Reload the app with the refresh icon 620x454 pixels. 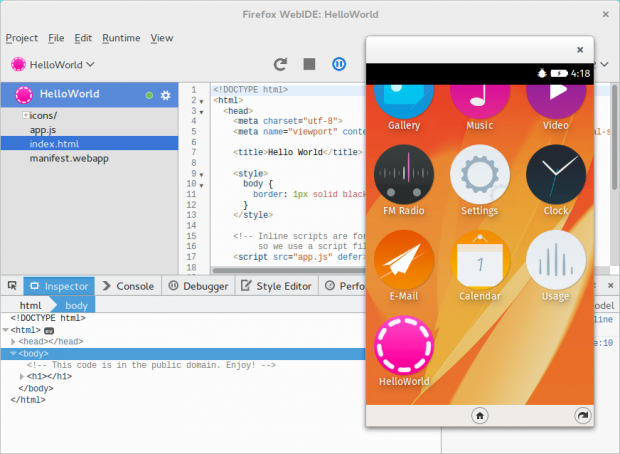280,64
